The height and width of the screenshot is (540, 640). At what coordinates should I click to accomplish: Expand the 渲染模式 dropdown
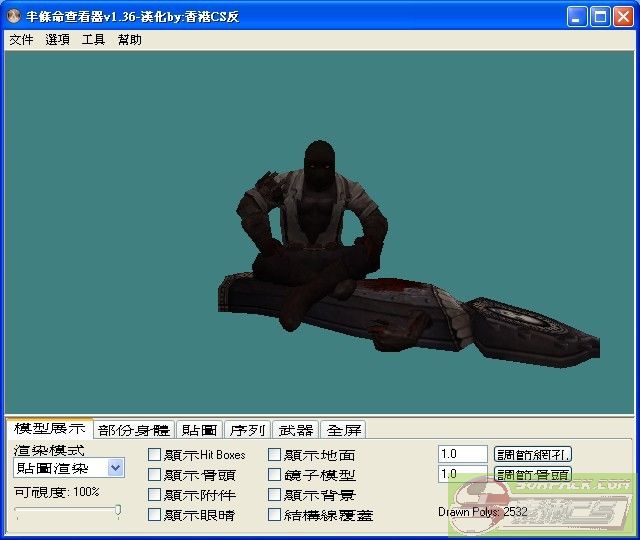[x=115, y=467]
